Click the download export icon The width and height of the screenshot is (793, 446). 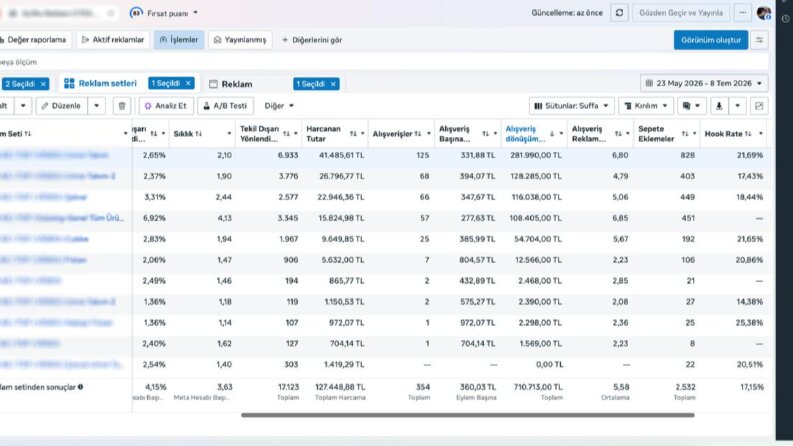719,106
